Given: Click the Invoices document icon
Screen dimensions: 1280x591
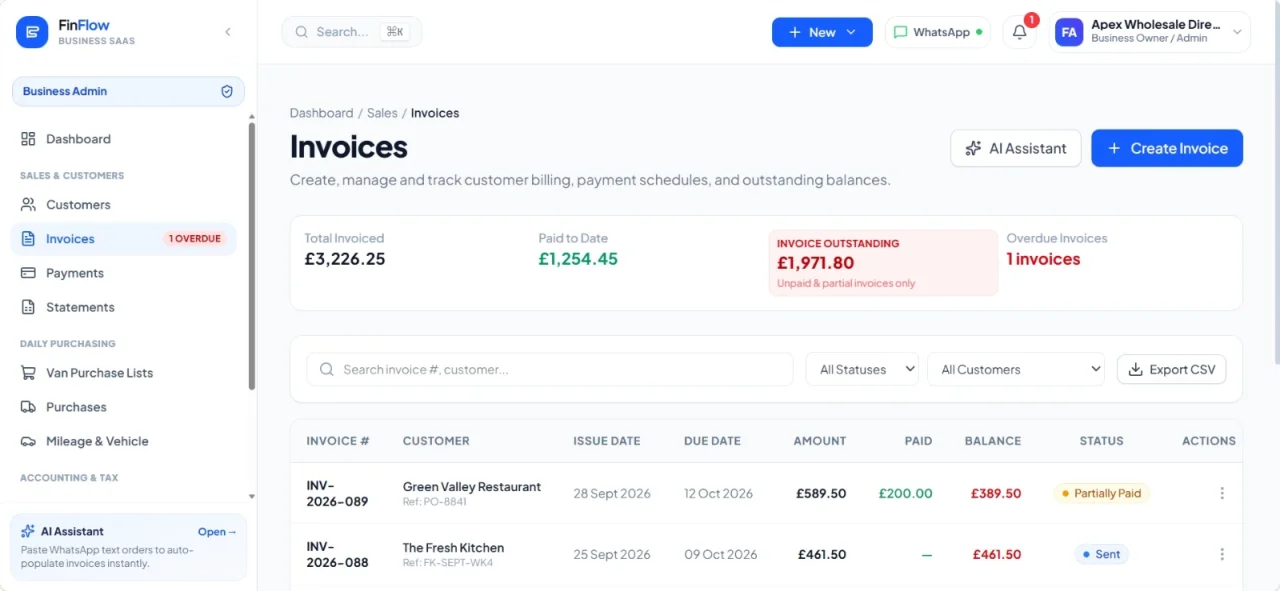Looking at the screenshot, I should click(28, 239).
